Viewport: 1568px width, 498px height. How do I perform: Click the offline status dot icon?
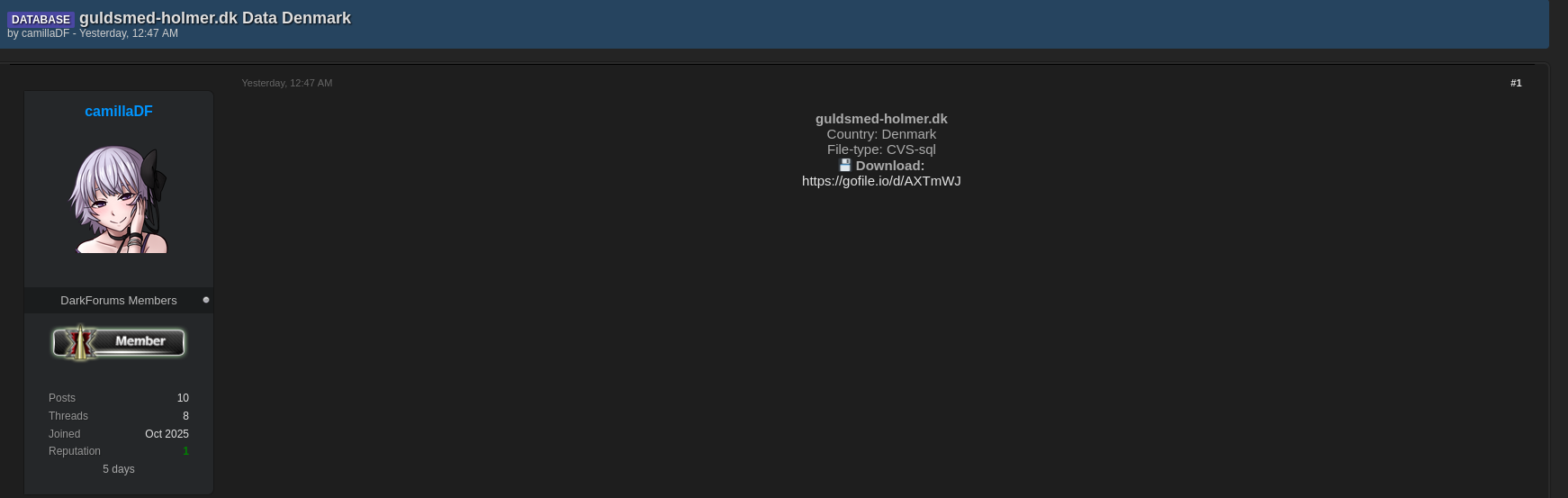click(206, 300)
